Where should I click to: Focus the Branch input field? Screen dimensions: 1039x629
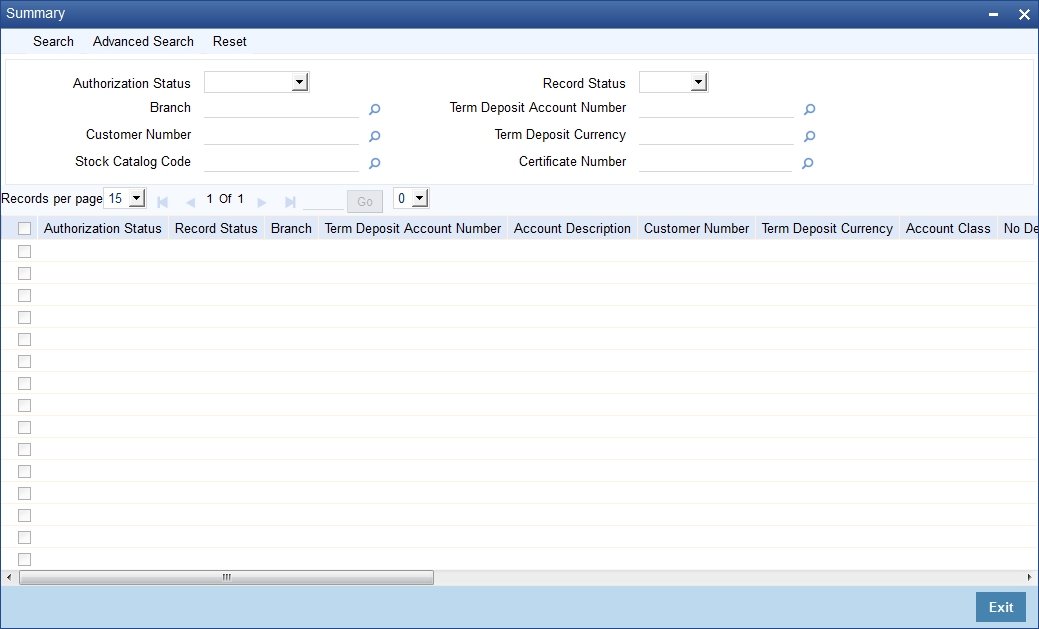click(x=282, y=108)
